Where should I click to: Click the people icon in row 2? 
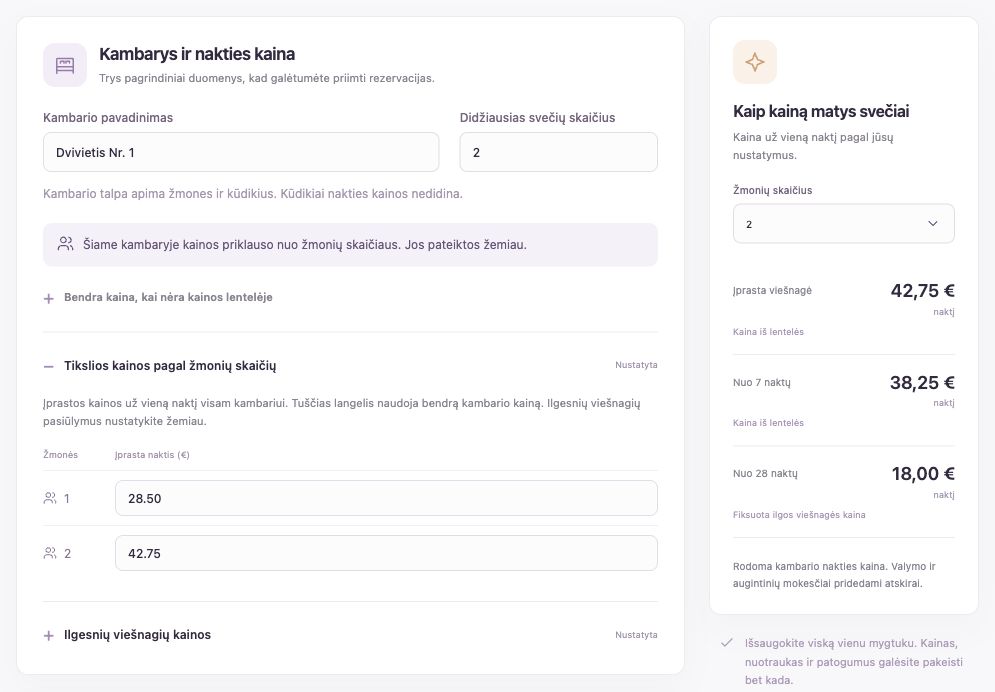click(x=50, y=554)
